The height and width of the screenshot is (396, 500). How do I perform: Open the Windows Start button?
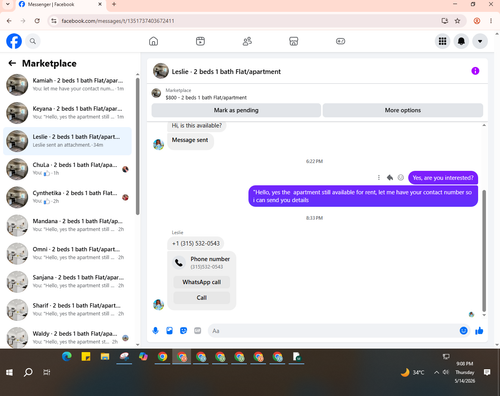tap(9, 372)
